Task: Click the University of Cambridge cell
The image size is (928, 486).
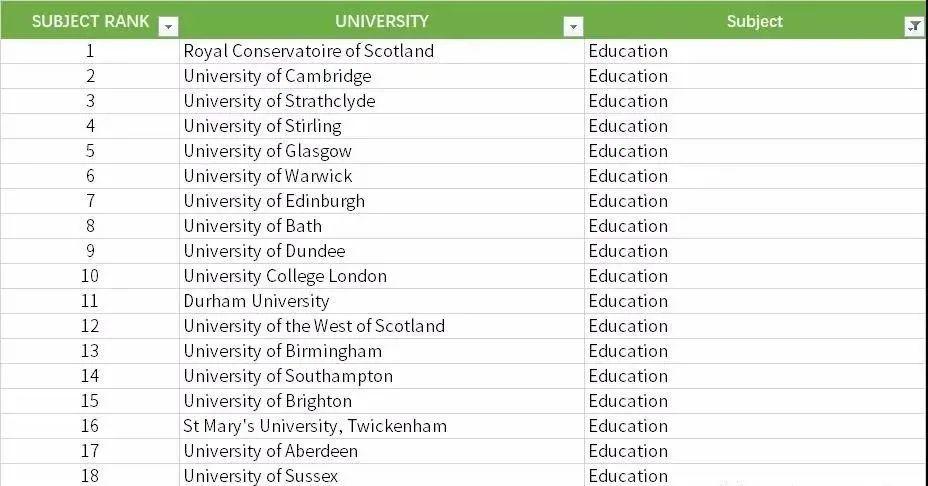Action: [x=382, y=76]
